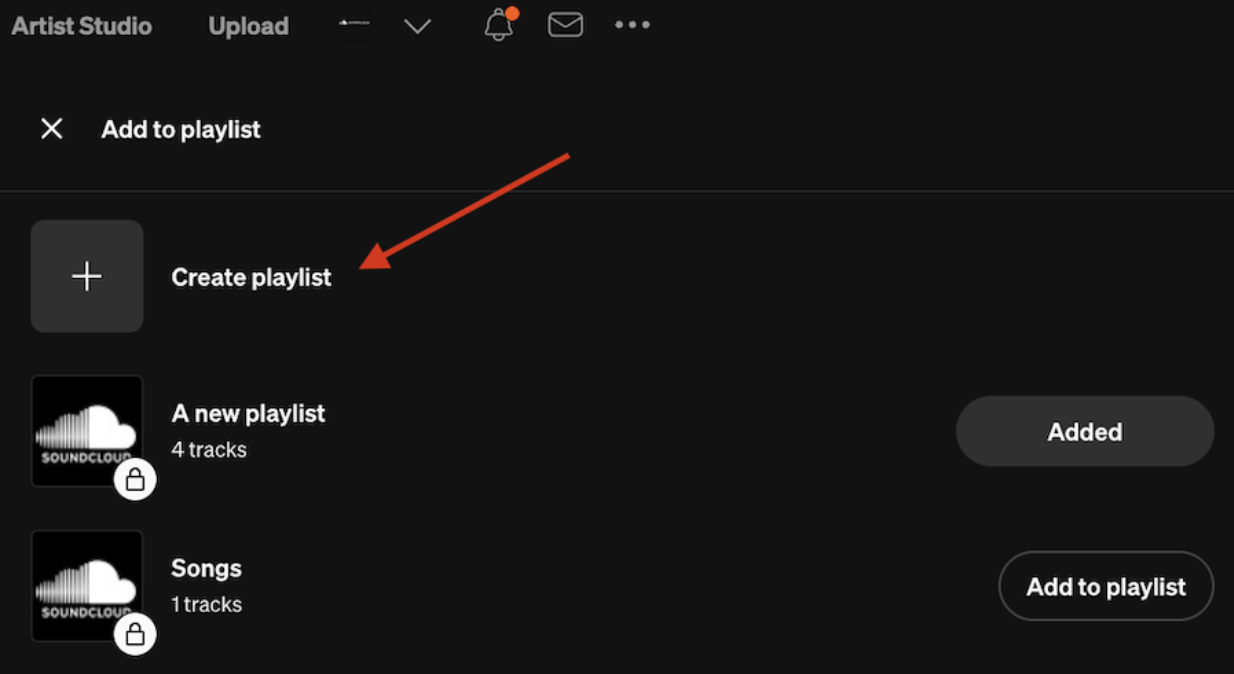Open the messages envelope icon
Viewport: 1234px width, 674px height.
coord(565,25)
